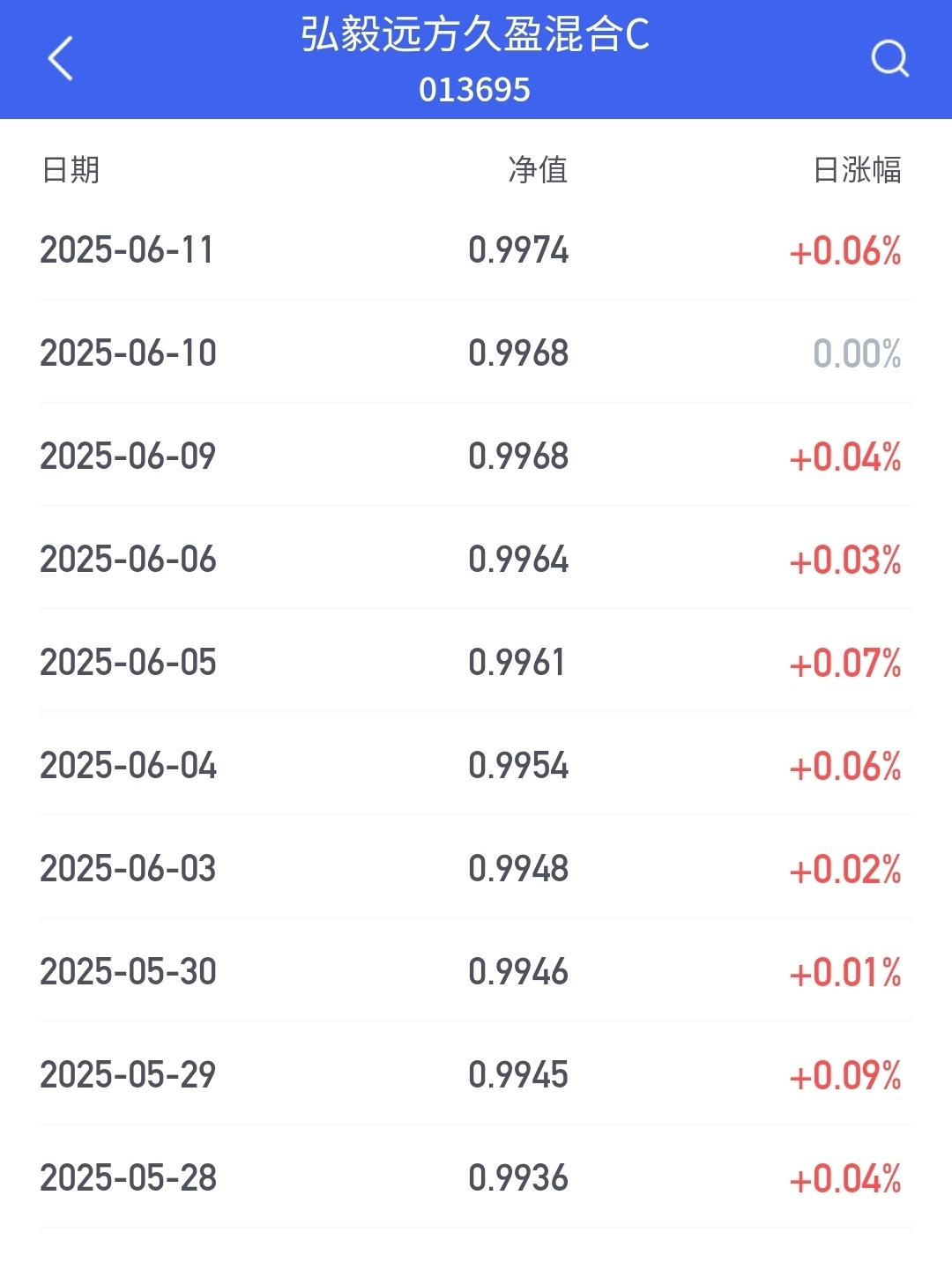952x1262 pixels.
Task: Select the 2025-05-30 date entry
Action: [128, 972]
